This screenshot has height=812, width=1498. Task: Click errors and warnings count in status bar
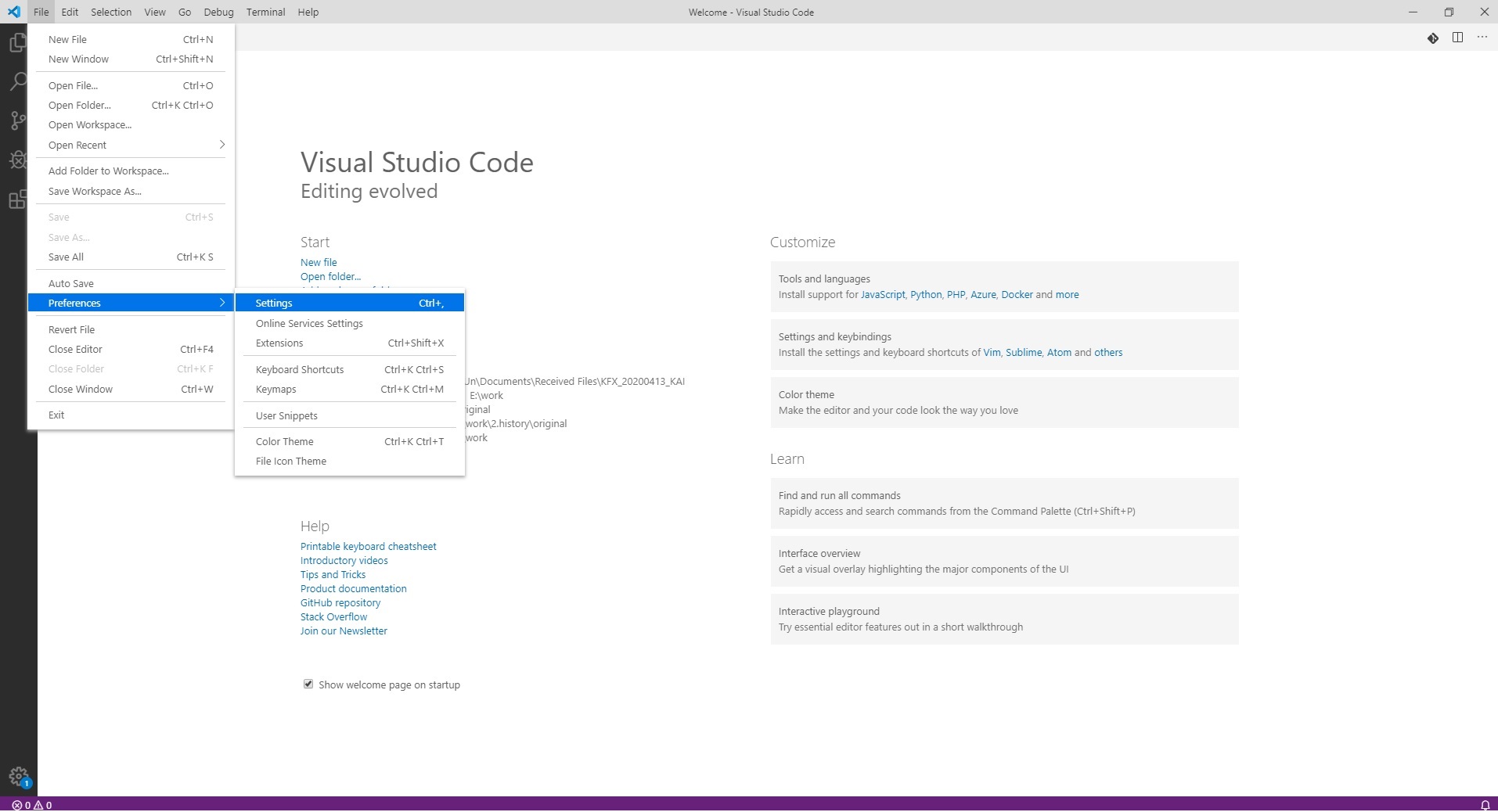32,804
